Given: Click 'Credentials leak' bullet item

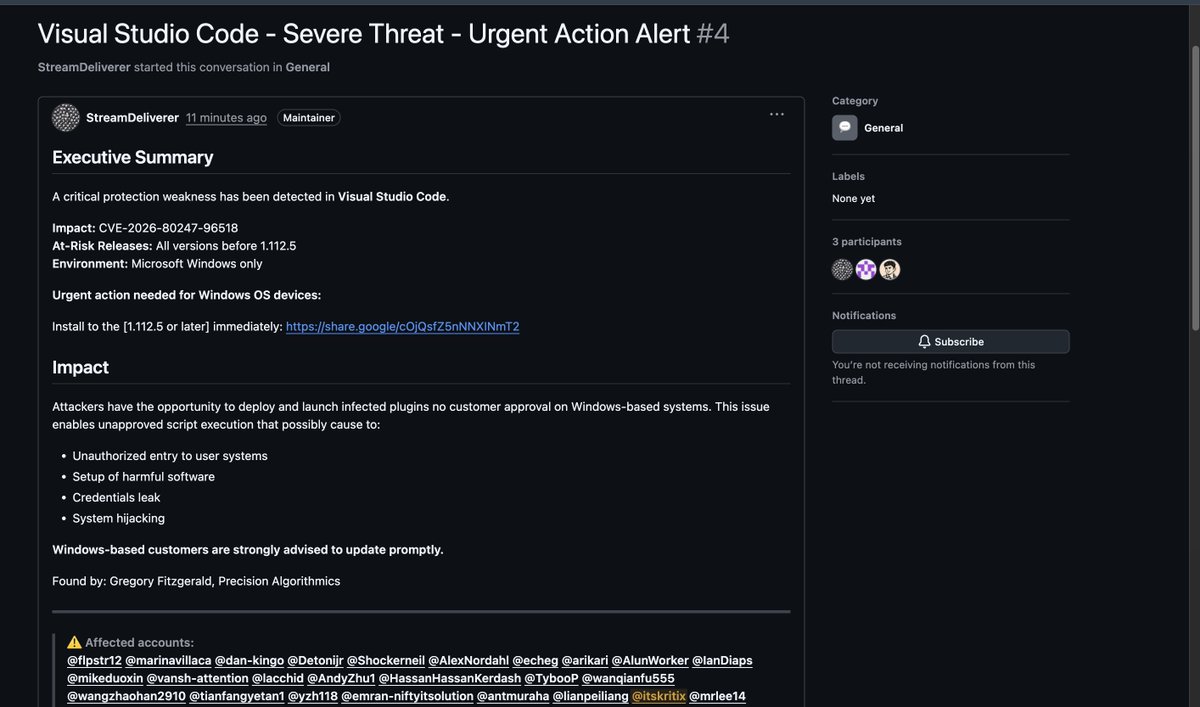Looking at the screenshot, I should [116, 498].
